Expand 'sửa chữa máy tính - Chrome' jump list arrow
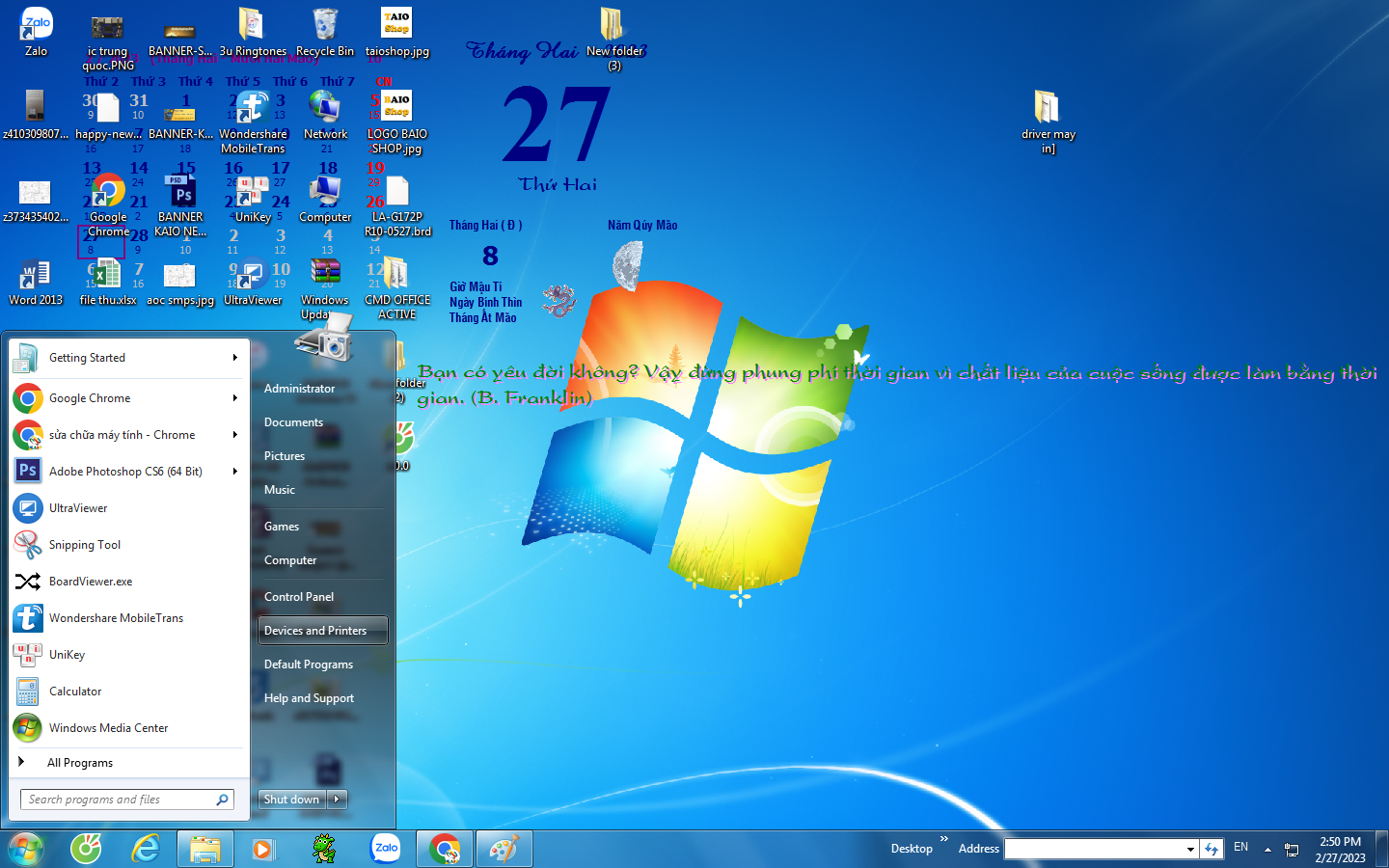Image resolution: width=1389 pixels, height=868 pixels. (x=234, y=435)
